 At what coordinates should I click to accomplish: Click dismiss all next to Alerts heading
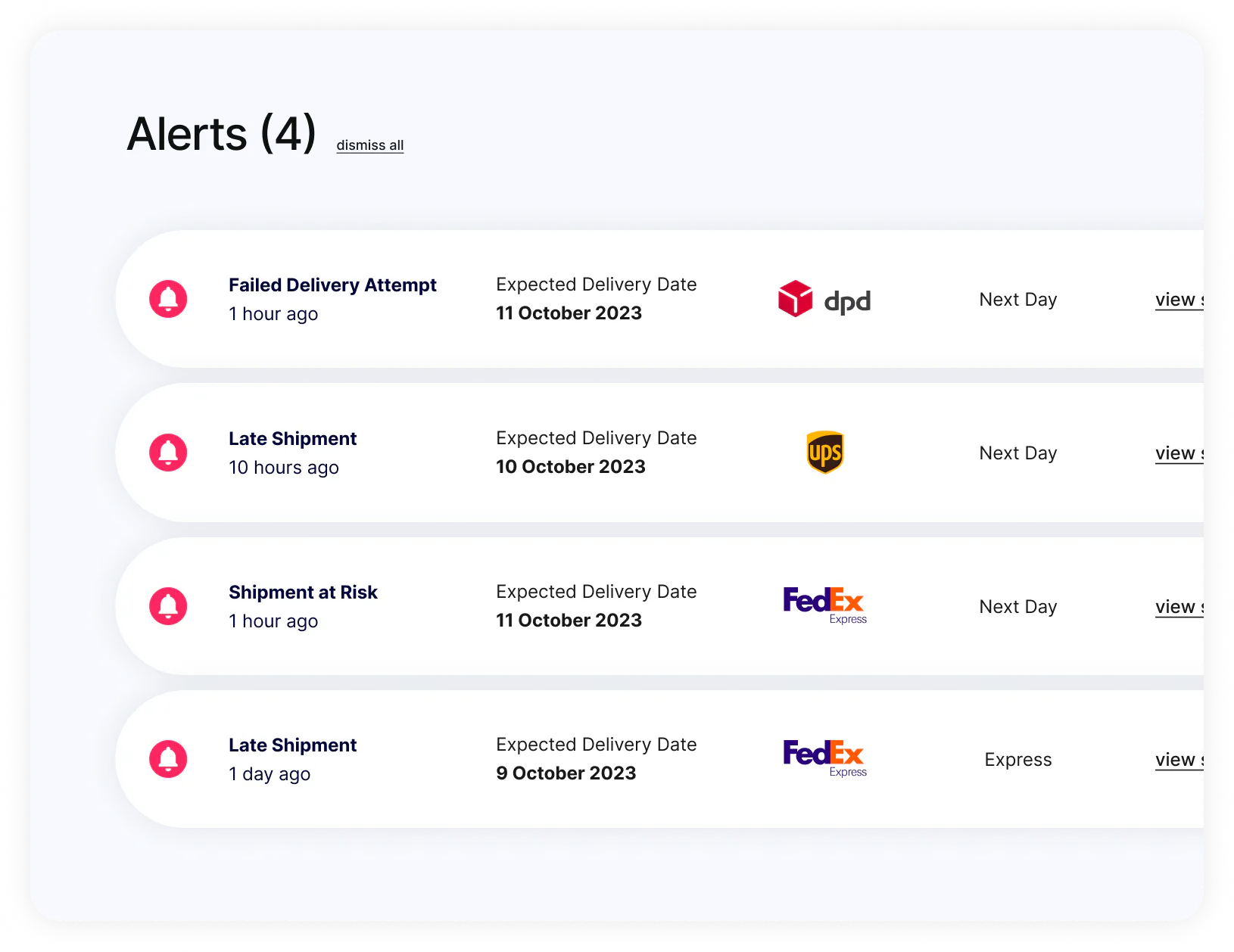click(x=369, y=145)
